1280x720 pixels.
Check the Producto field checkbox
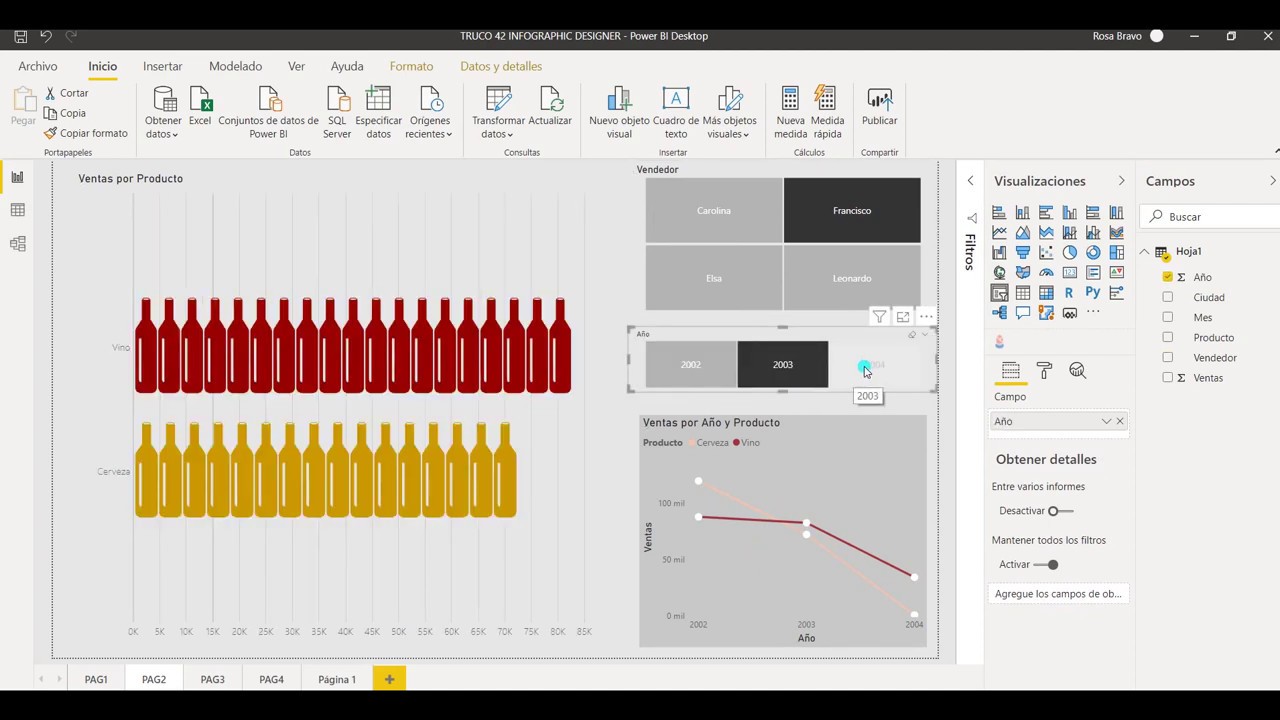click(x=1167, y=337)
